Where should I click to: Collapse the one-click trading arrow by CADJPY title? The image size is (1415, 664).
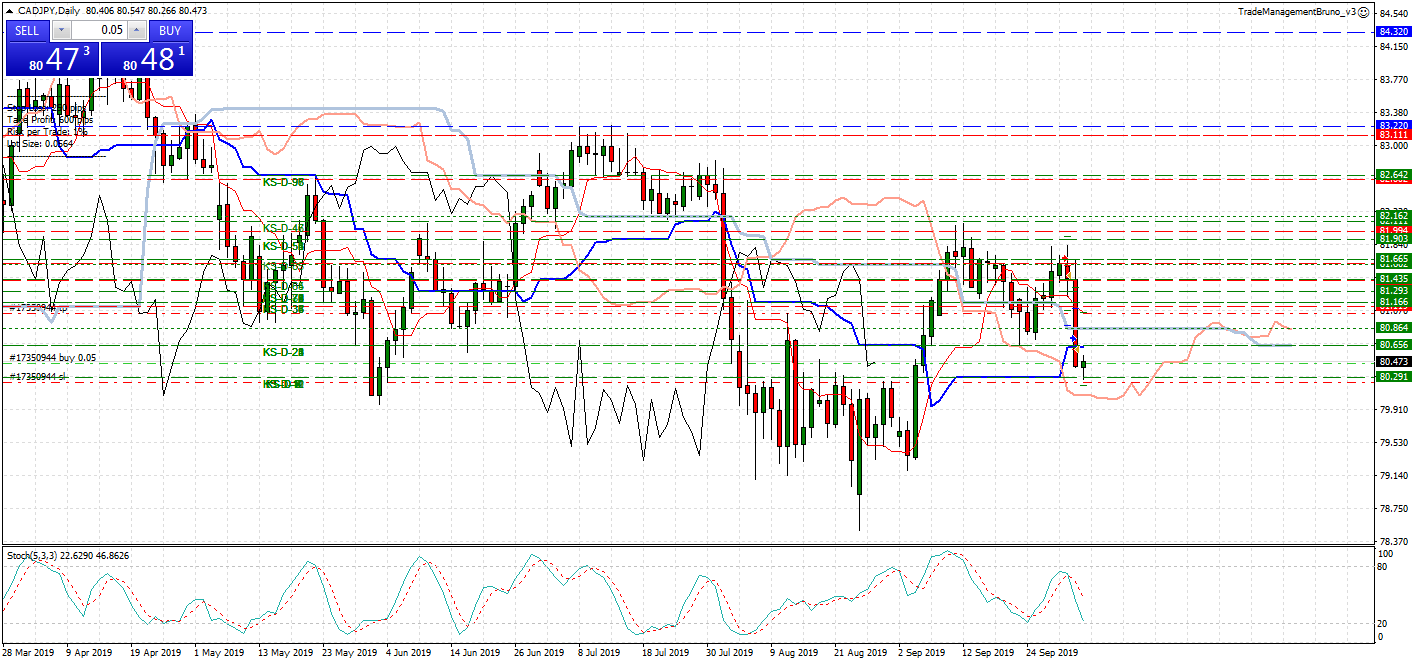click(x=8, y=9)
